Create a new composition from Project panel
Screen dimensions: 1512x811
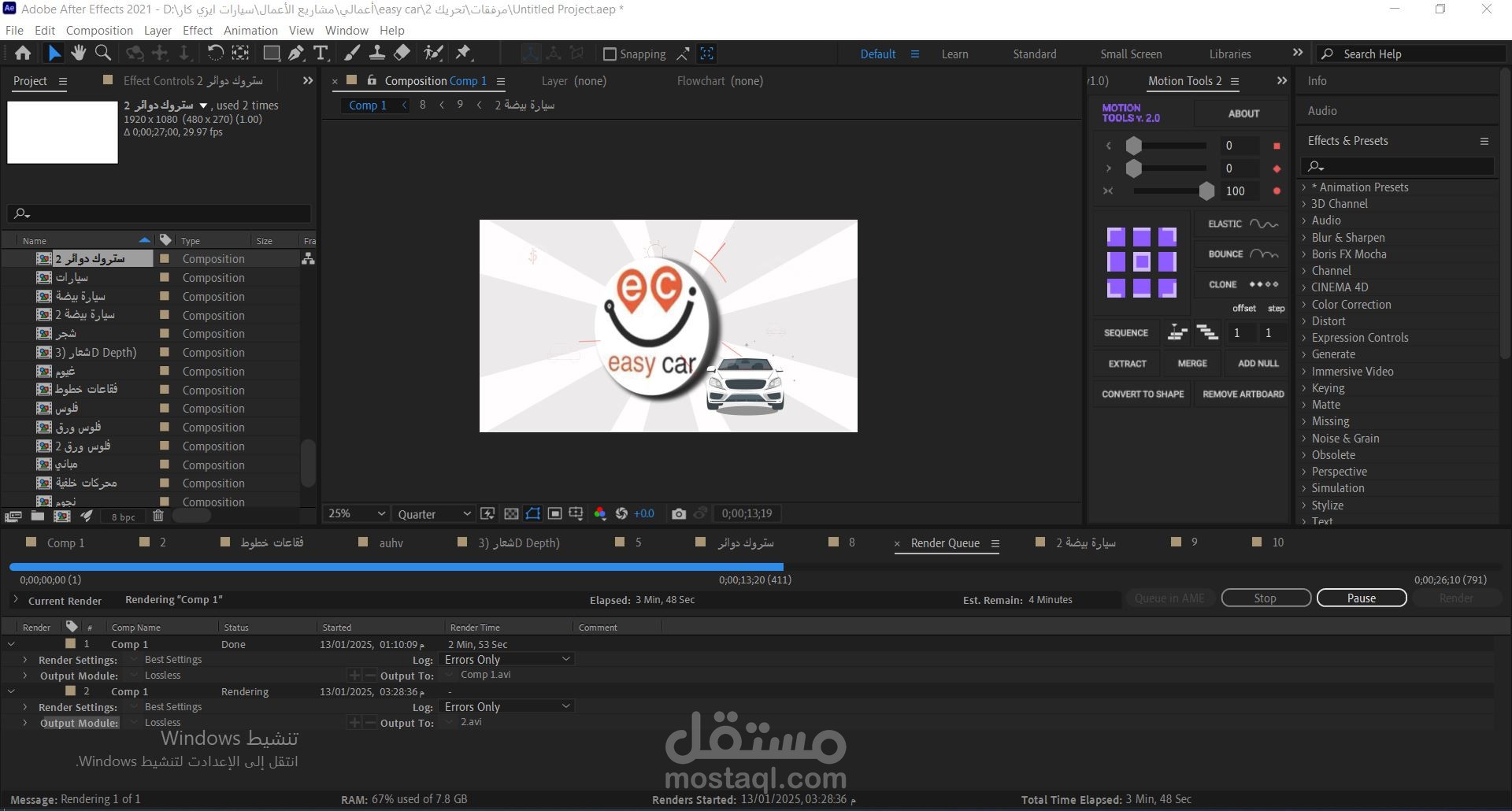(61, 517)
